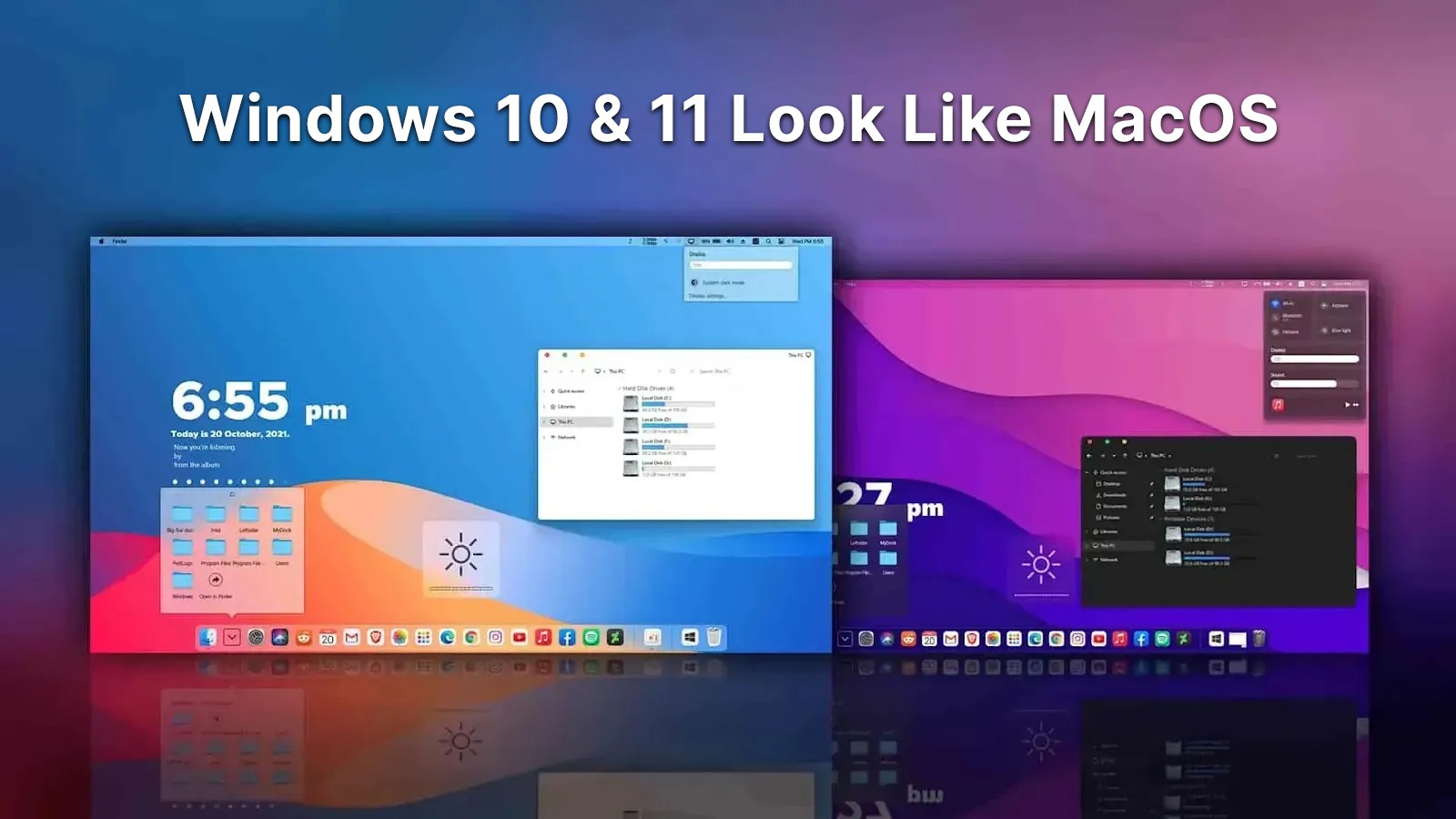Open the Windows folder in left folder popup
1456x819 pixels.
(x=182, y=585)
